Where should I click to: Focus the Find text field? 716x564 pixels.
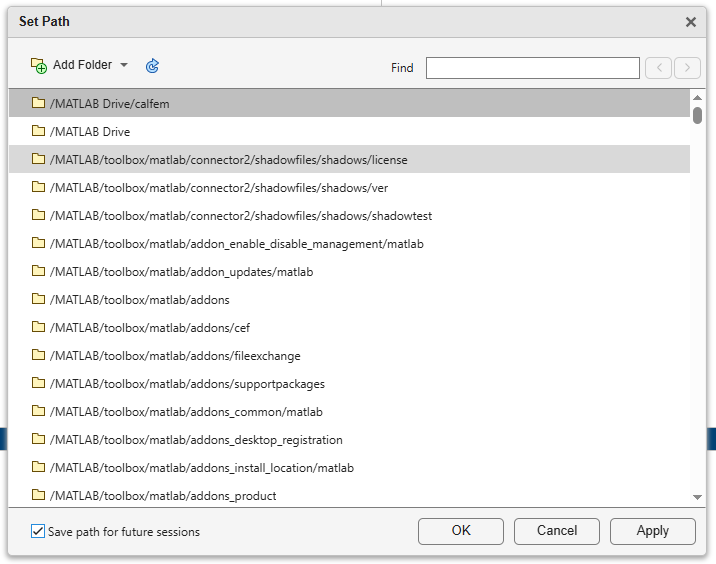click(532, 68)
